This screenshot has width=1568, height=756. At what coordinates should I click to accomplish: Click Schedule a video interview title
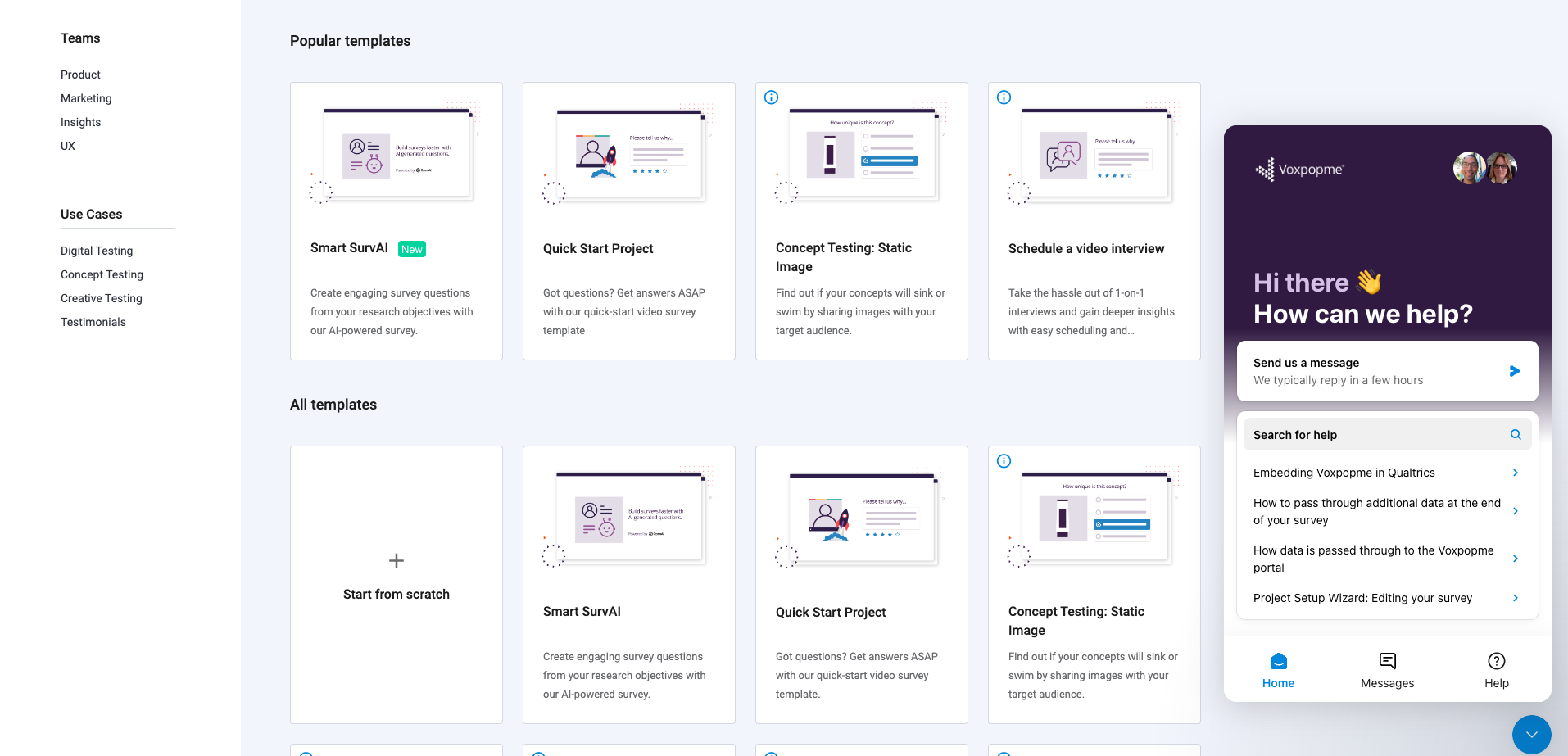1086,249
